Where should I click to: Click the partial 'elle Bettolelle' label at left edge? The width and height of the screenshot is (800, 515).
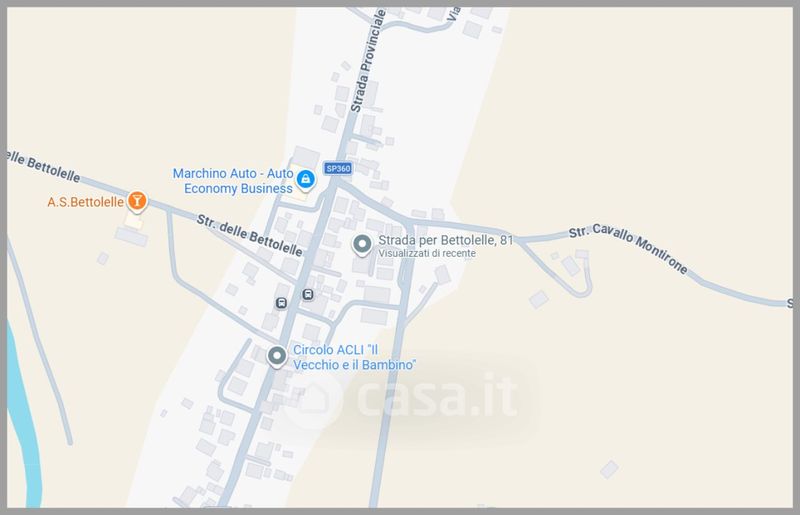[x=44, y=166]
